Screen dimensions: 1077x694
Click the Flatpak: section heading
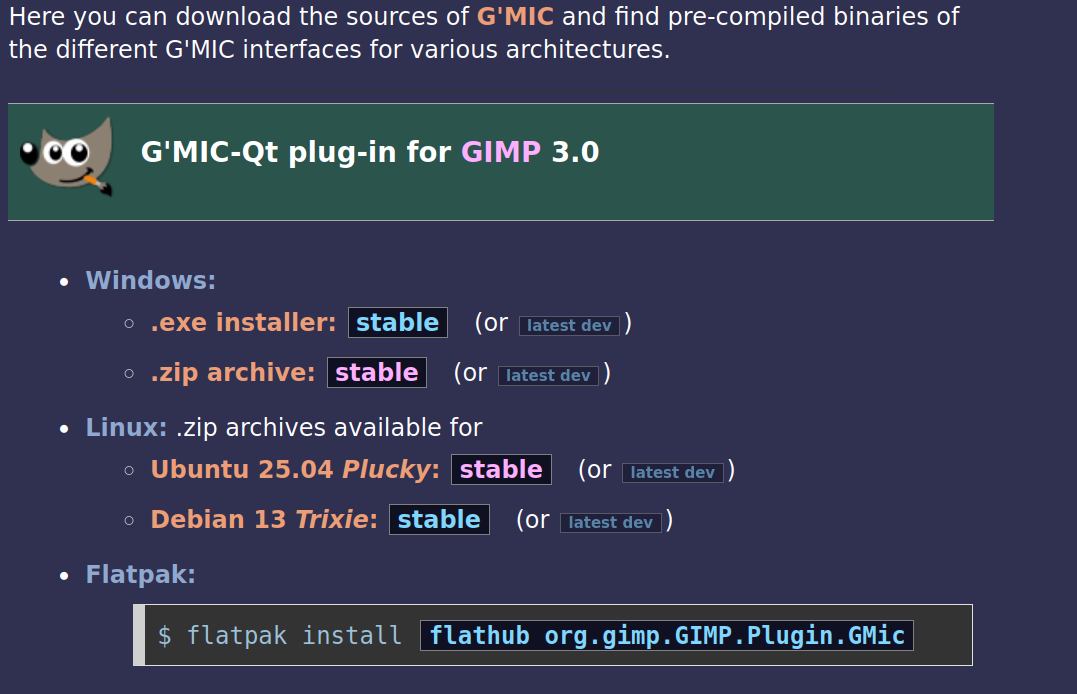(x=140, y=574)
